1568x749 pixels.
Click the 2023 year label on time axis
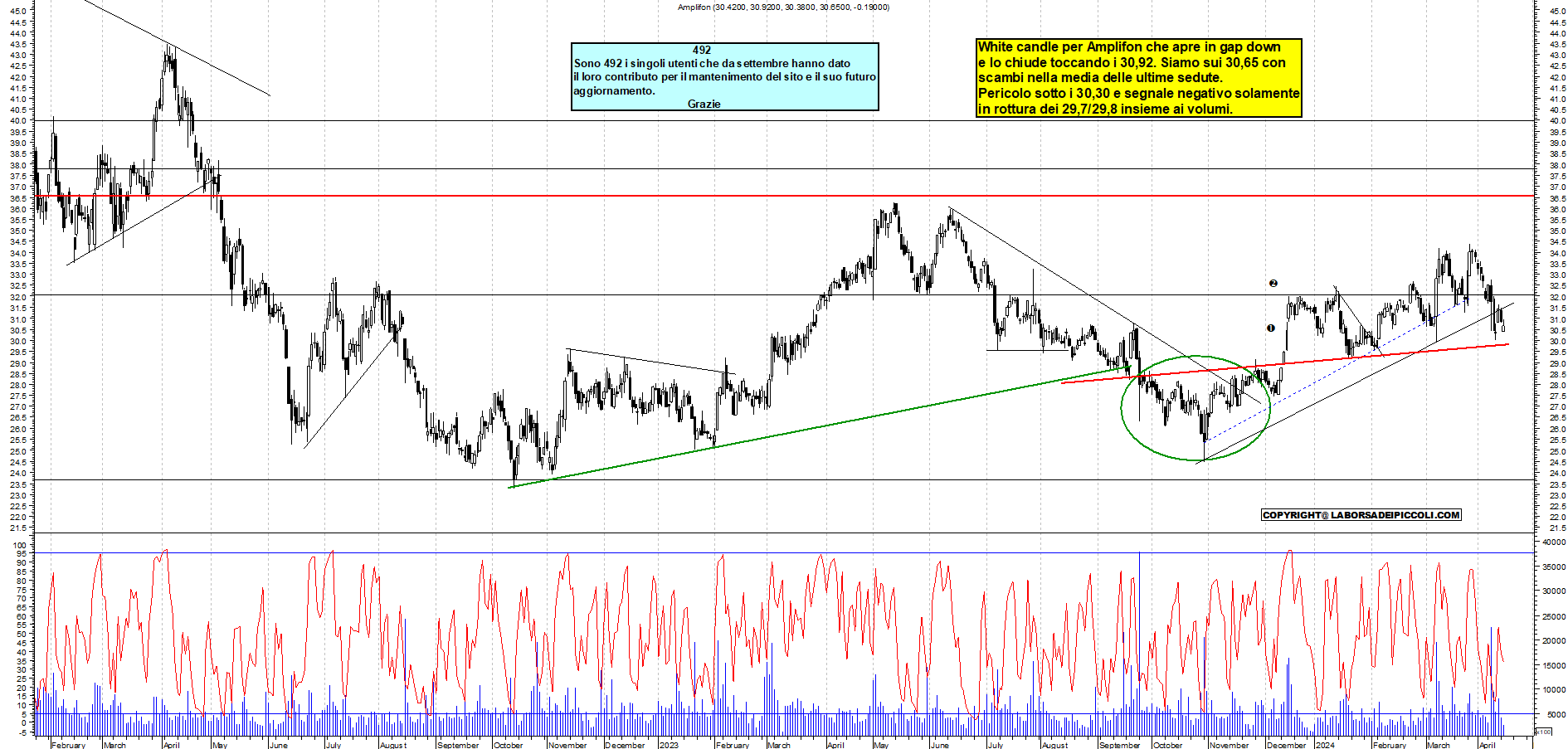668,745
